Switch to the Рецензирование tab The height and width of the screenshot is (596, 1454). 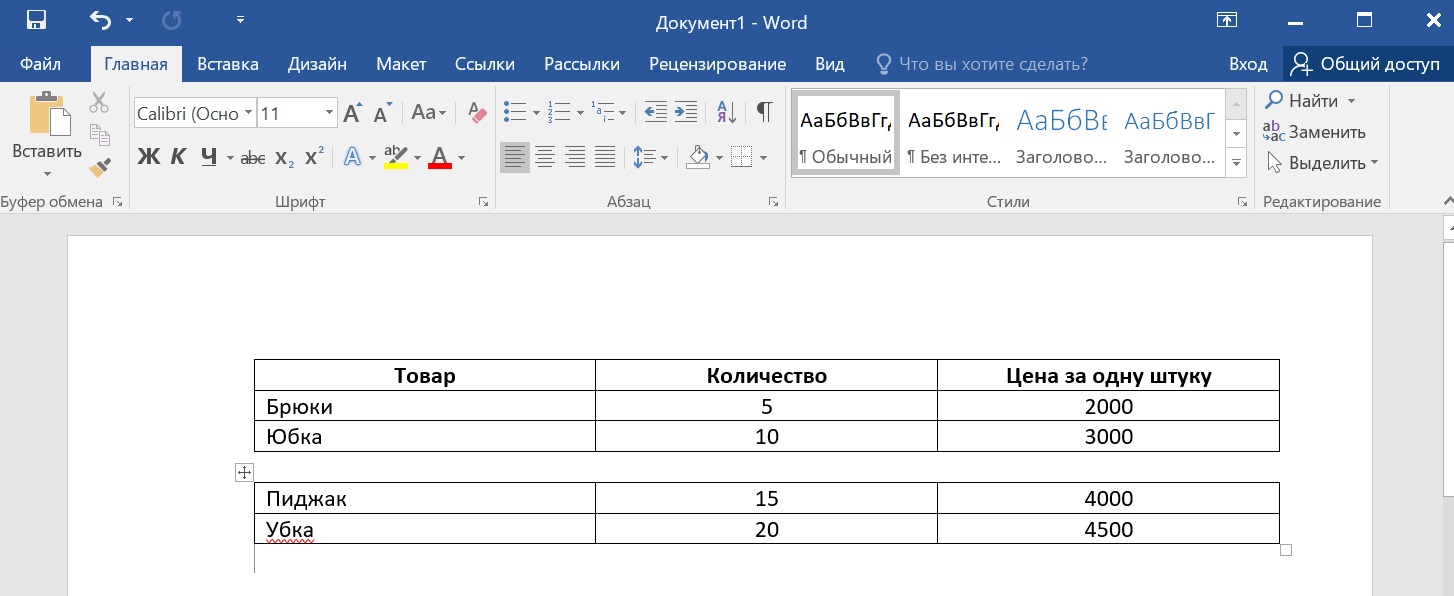(717, 64)
